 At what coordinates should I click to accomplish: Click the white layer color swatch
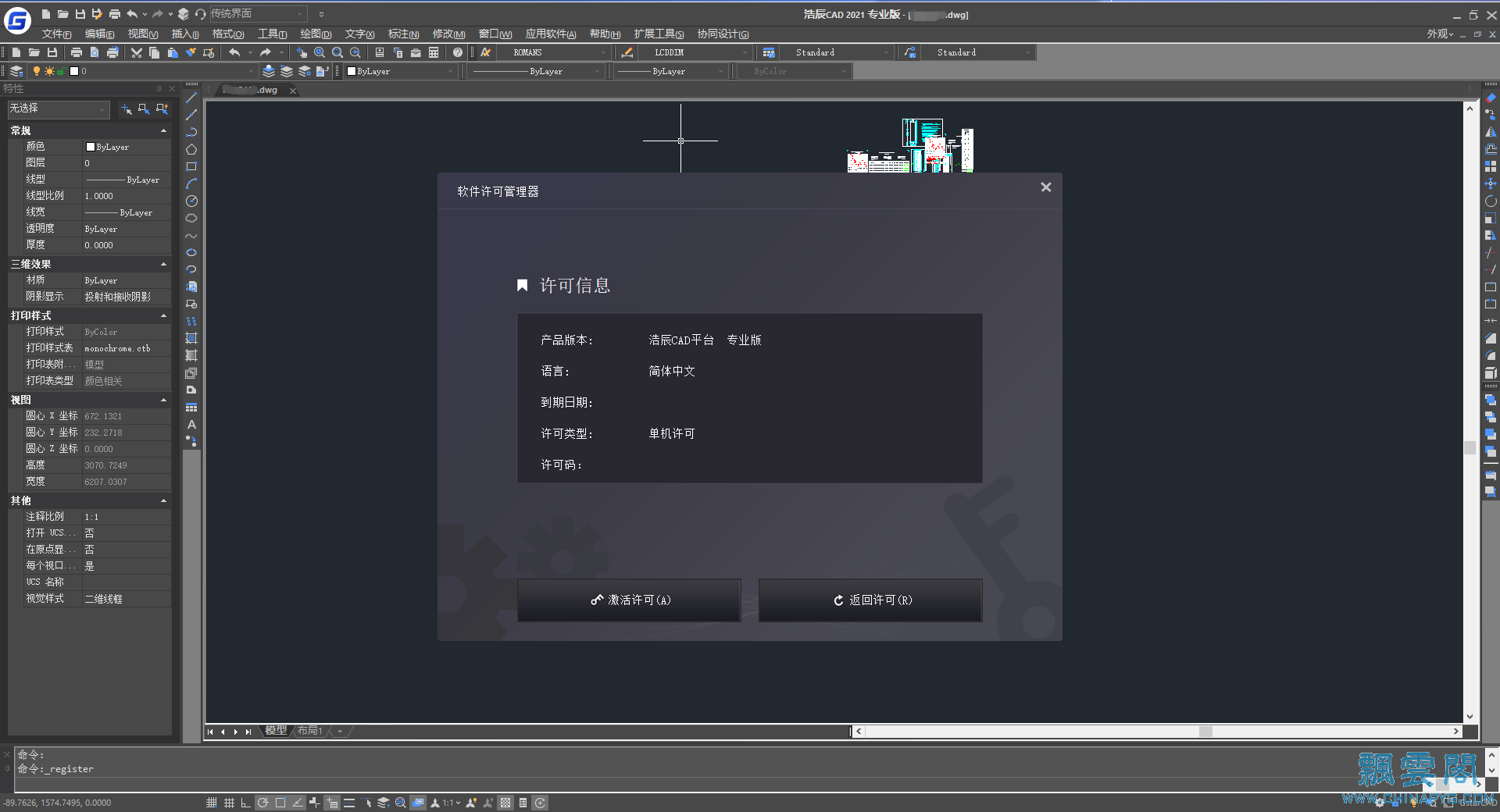[x=74, y=71]
